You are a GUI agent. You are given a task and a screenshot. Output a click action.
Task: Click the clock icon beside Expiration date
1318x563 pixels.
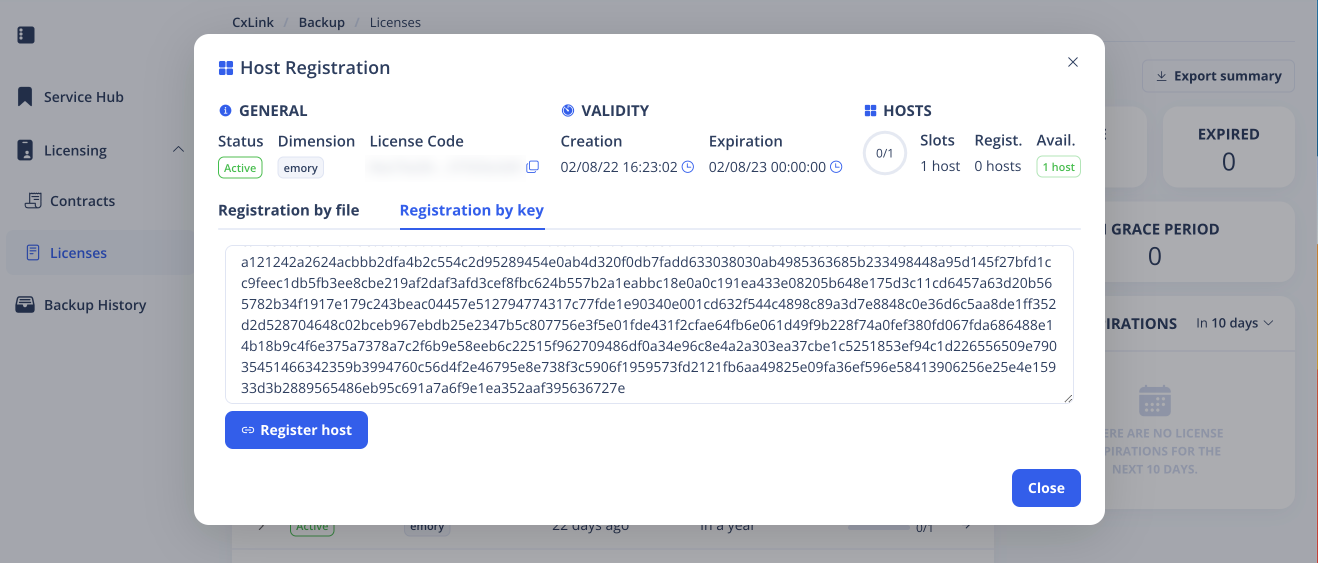point(836,167)
